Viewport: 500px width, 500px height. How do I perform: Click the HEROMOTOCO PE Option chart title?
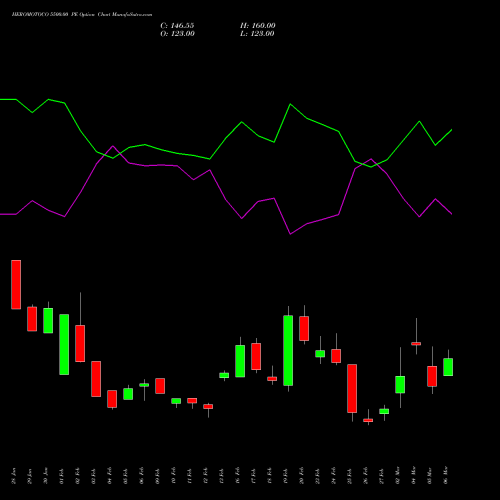tap(82, 15)
